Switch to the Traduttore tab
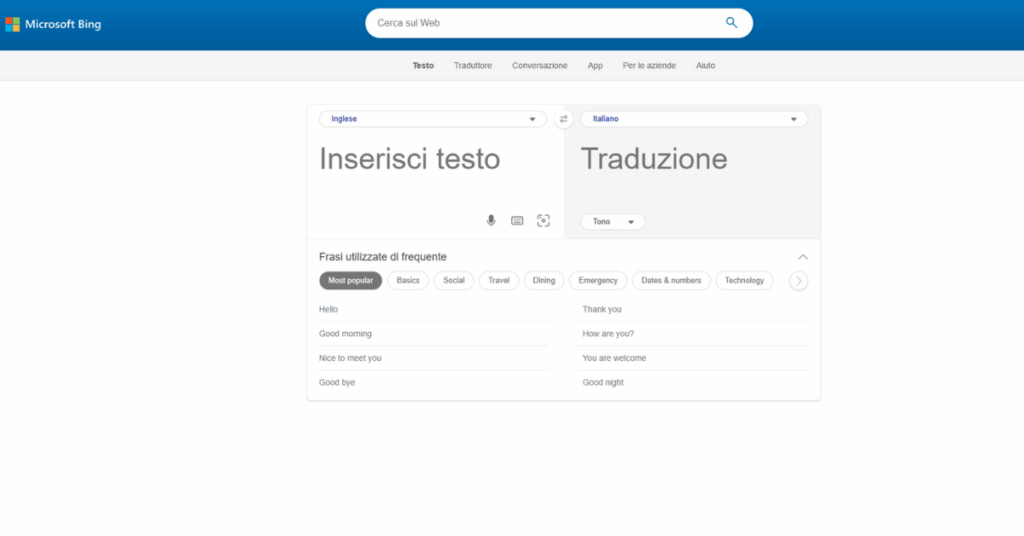Image resolution: width=1024 pixels, height=536 pixels. pos(472,66)
